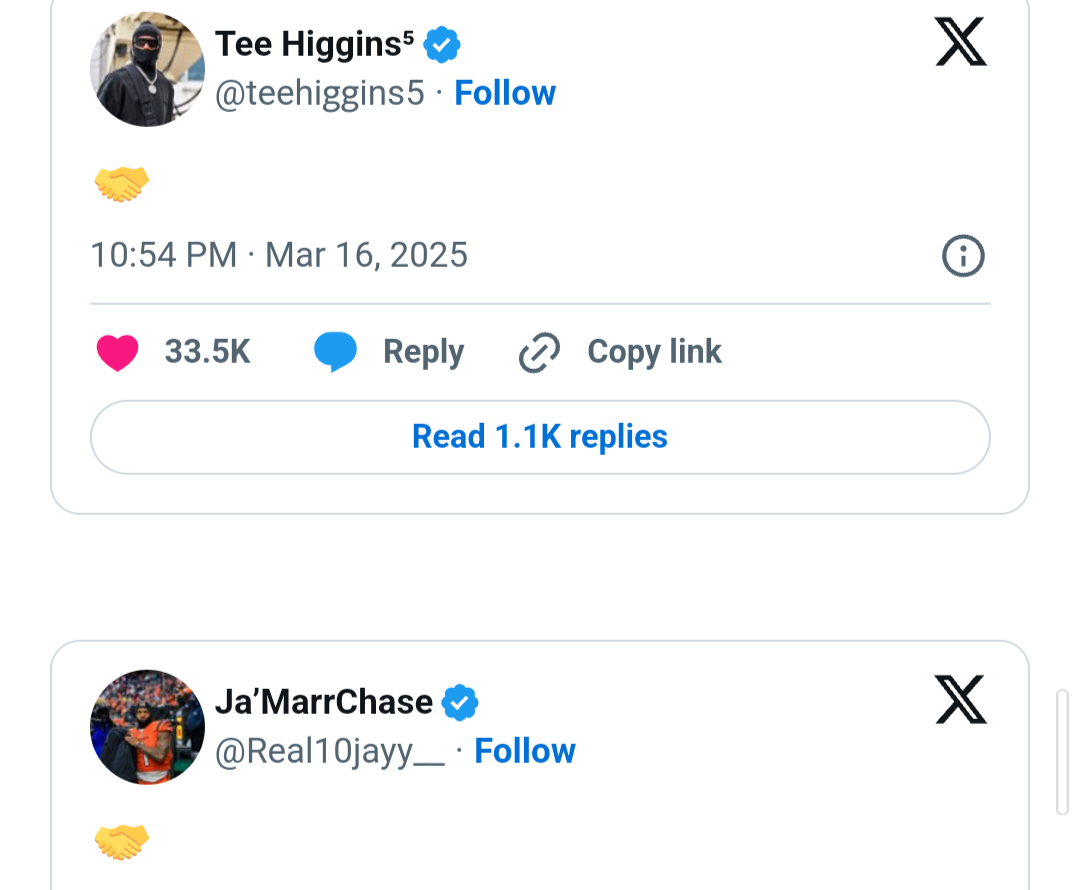
Task: Open the 10:54 PM Mar 16, 2025 timestamp
Action: [x=279, y=256]
